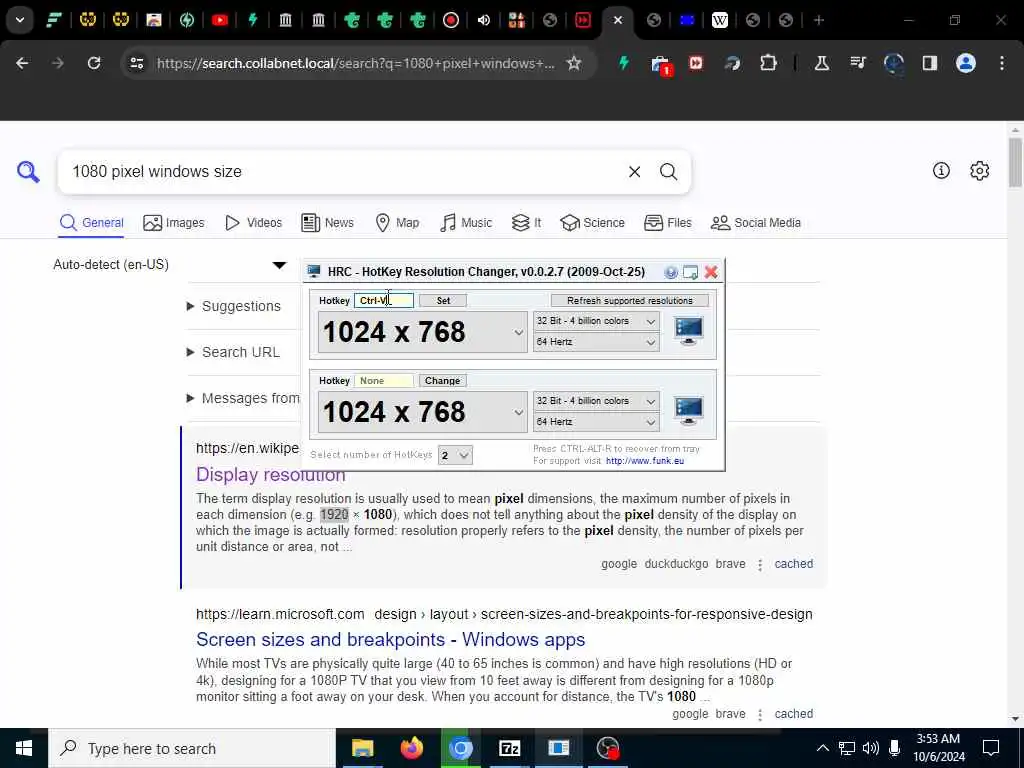This screenshot has height=768, width=1024.
Task: Open Display resolution Wikipedia result
Action: tap(270, 474)
